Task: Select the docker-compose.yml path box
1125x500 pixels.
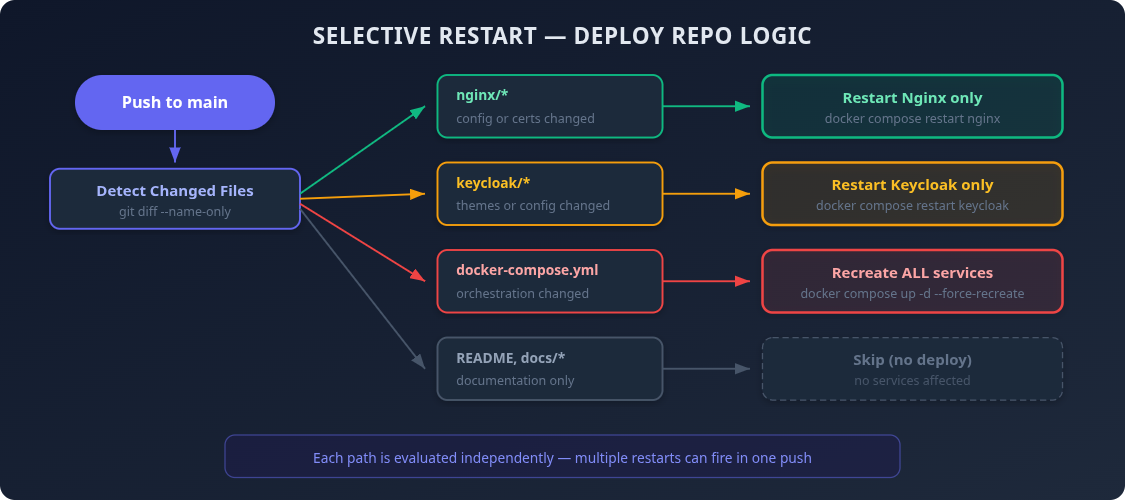Action: pyautogui.click(x=550, y=281)
